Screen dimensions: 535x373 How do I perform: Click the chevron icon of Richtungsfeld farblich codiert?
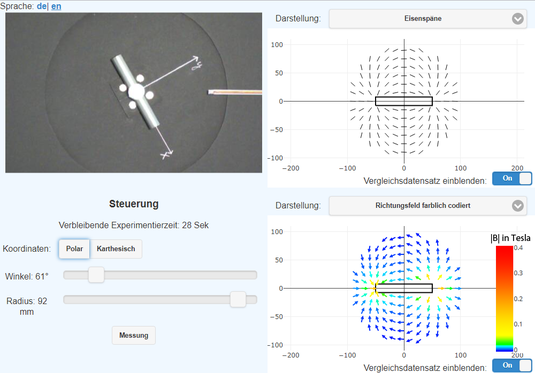tap(518, 206)
